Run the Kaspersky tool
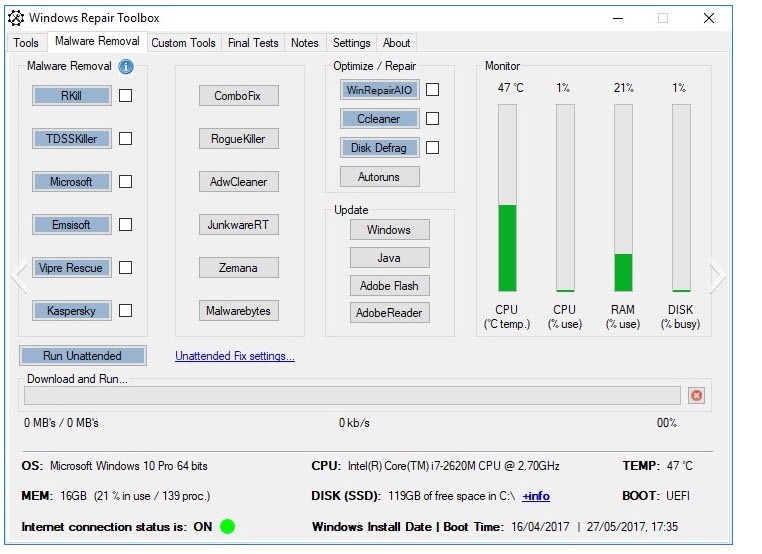Screen dimensions: 762x554 tap(72, 311)
